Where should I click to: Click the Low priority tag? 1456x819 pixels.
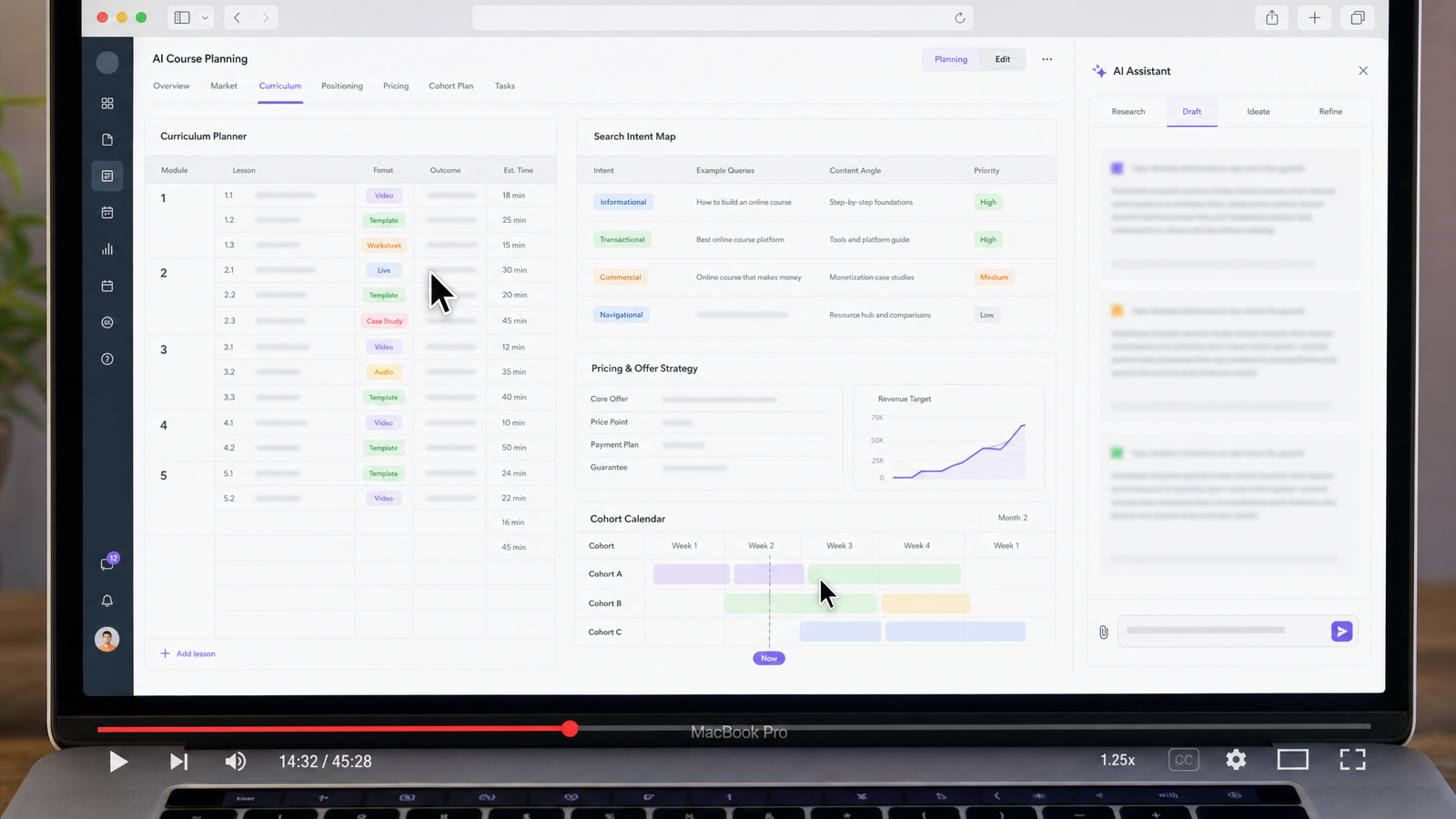[987, 315]
